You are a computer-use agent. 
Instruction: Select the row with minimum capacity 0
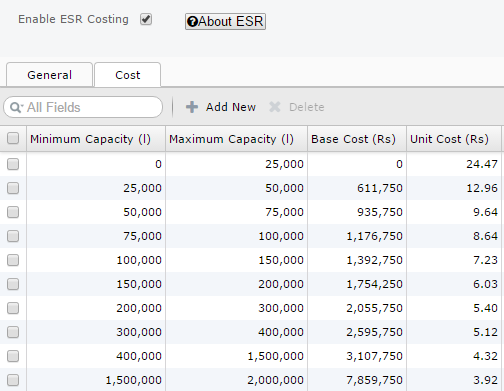[13, 164]
